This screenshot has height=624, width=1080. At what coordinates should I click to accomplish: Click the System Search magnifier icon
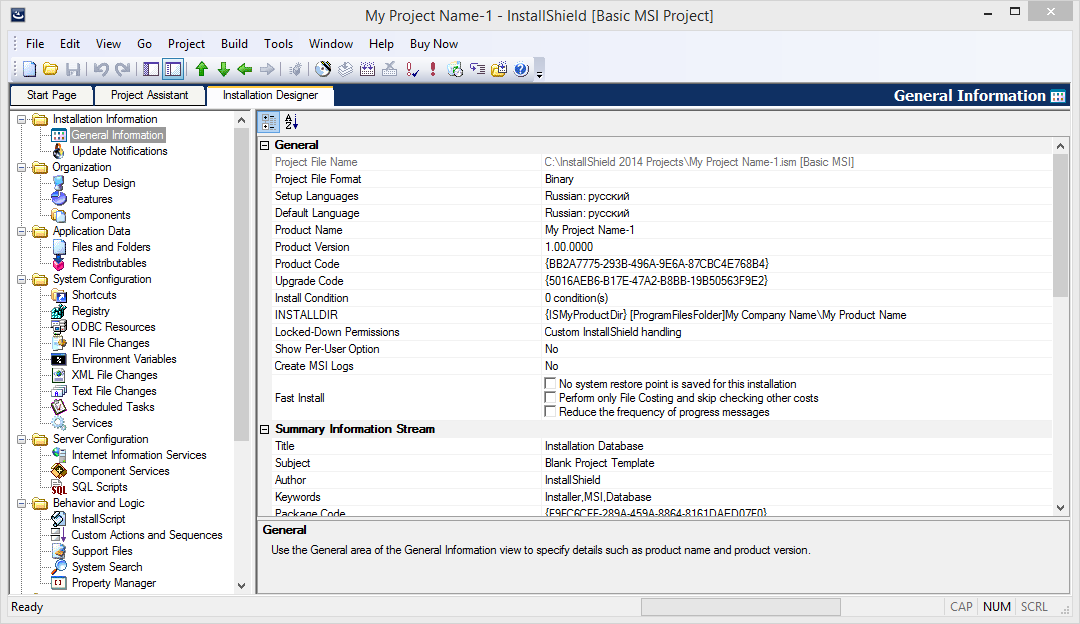(x=59, y=567)
